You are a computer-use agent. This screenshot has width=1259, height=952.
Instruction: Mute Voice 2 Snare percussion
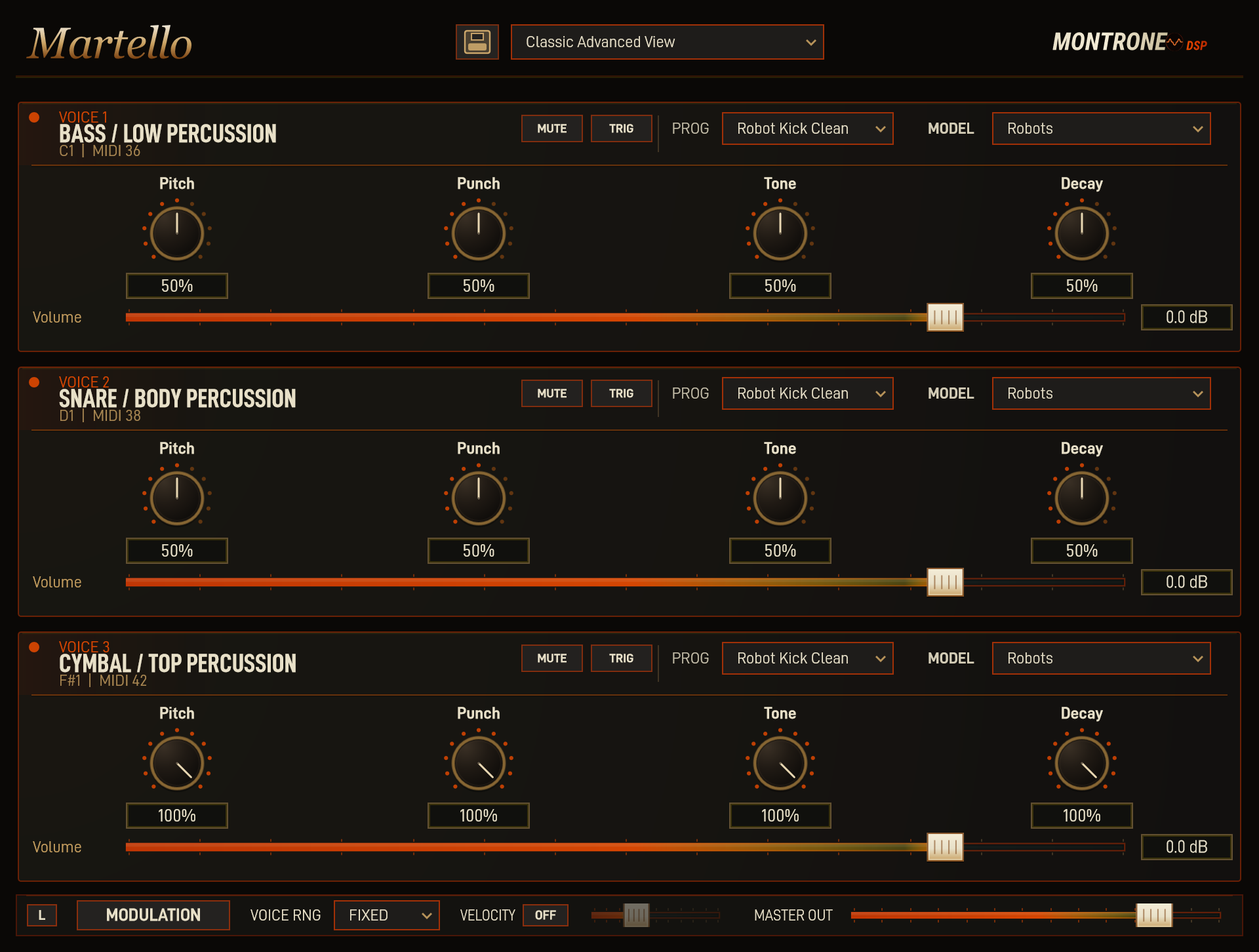click(x=552, y=393)
